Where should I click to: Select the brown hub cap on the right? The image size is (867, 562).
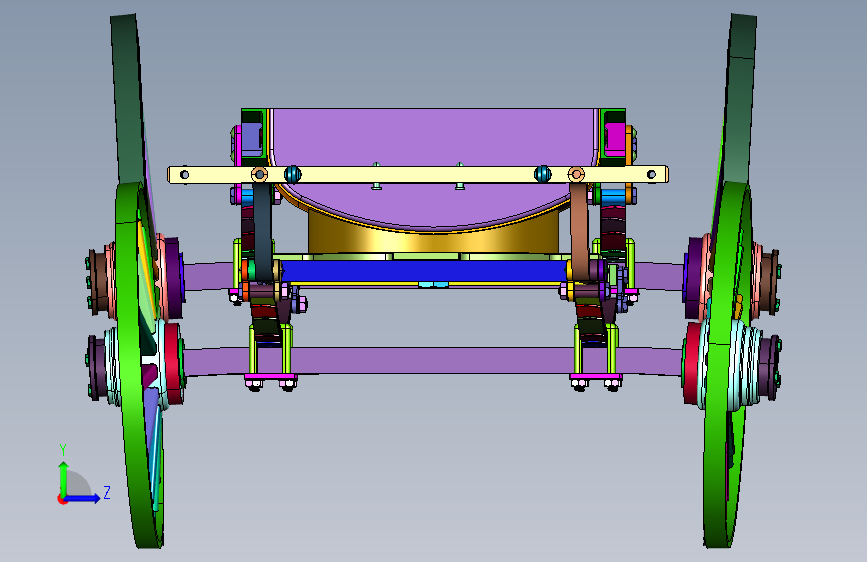click(769, 283)
